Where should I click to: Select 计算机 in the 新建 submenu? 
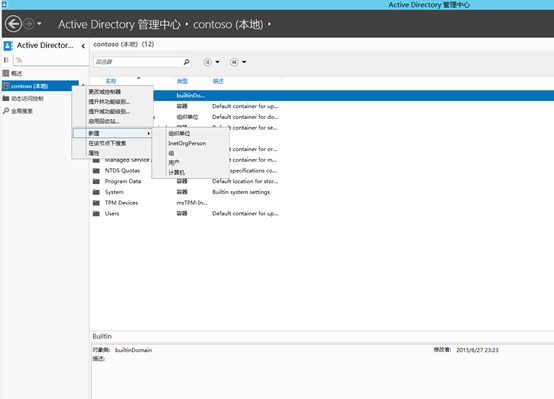[x=176, y=173]
